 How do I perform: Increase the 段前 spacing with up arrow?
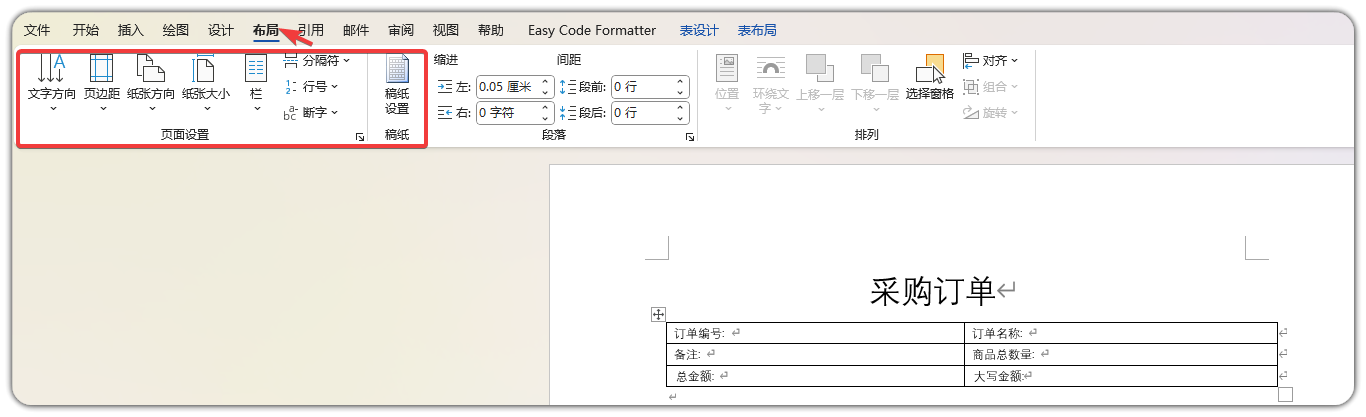point(681,82)
